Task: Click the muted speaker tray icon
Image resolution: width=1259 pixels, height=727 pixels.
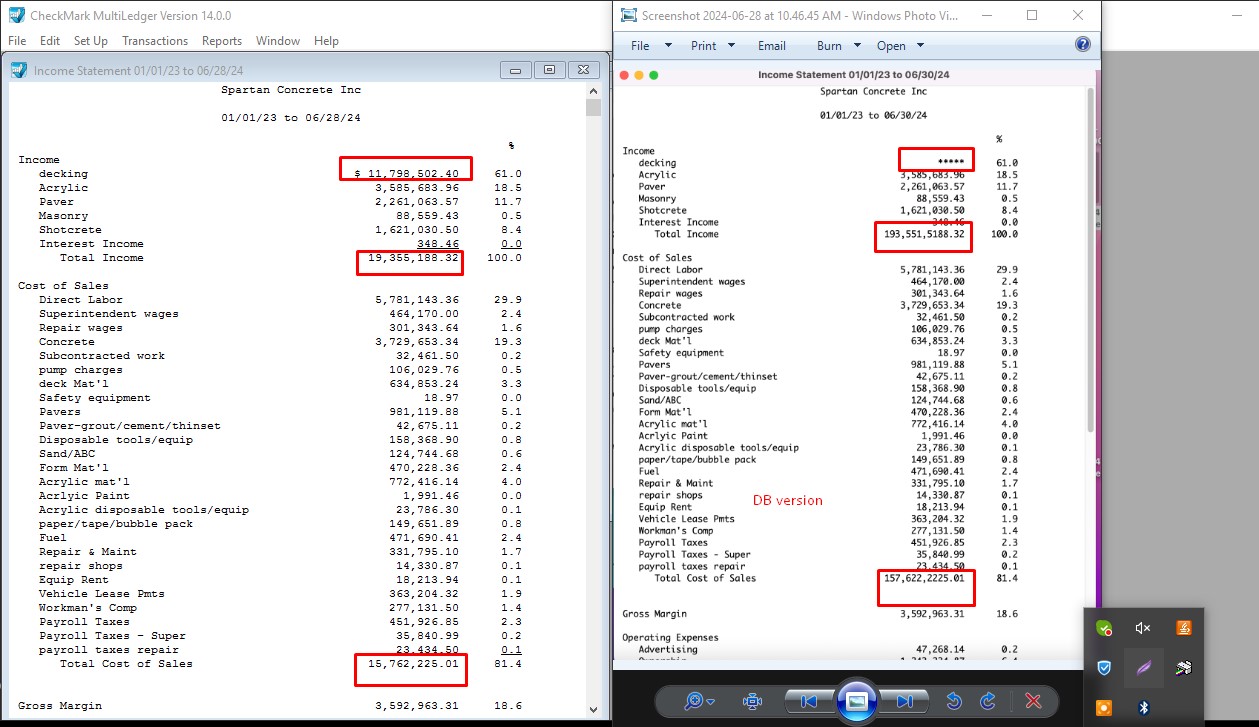Action: [x=1144, y=628]
